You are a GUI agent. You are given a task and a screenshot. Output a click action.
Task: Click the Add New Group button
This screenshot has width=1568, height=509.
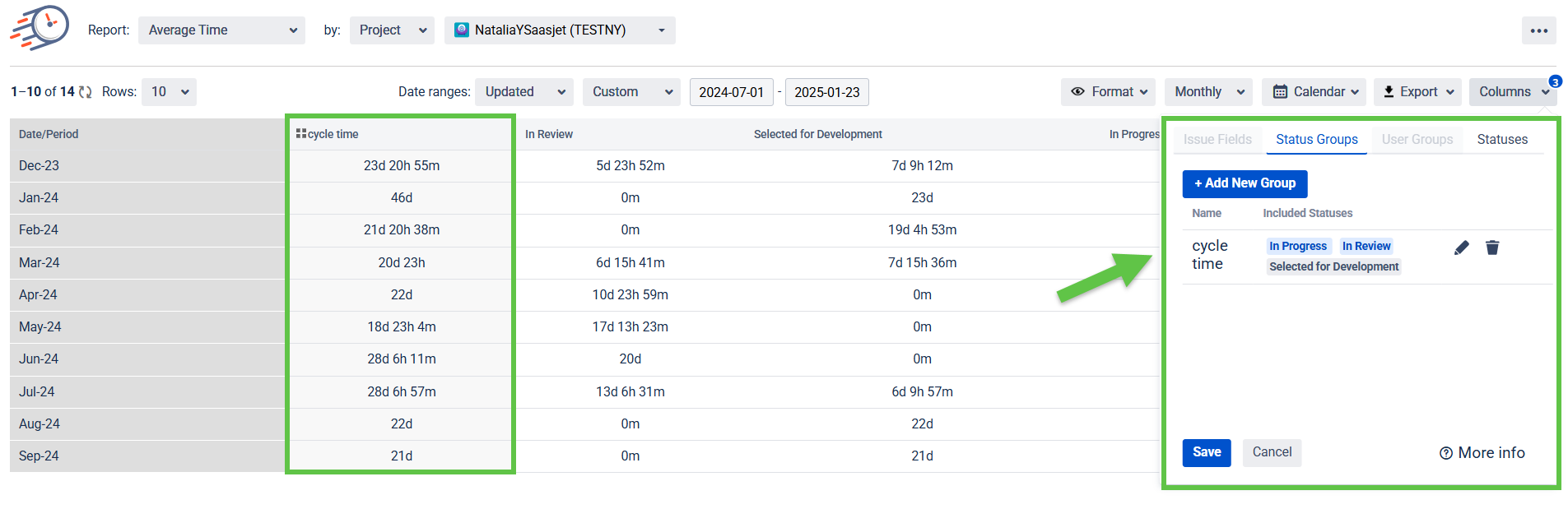click(x=1245, y=183)
